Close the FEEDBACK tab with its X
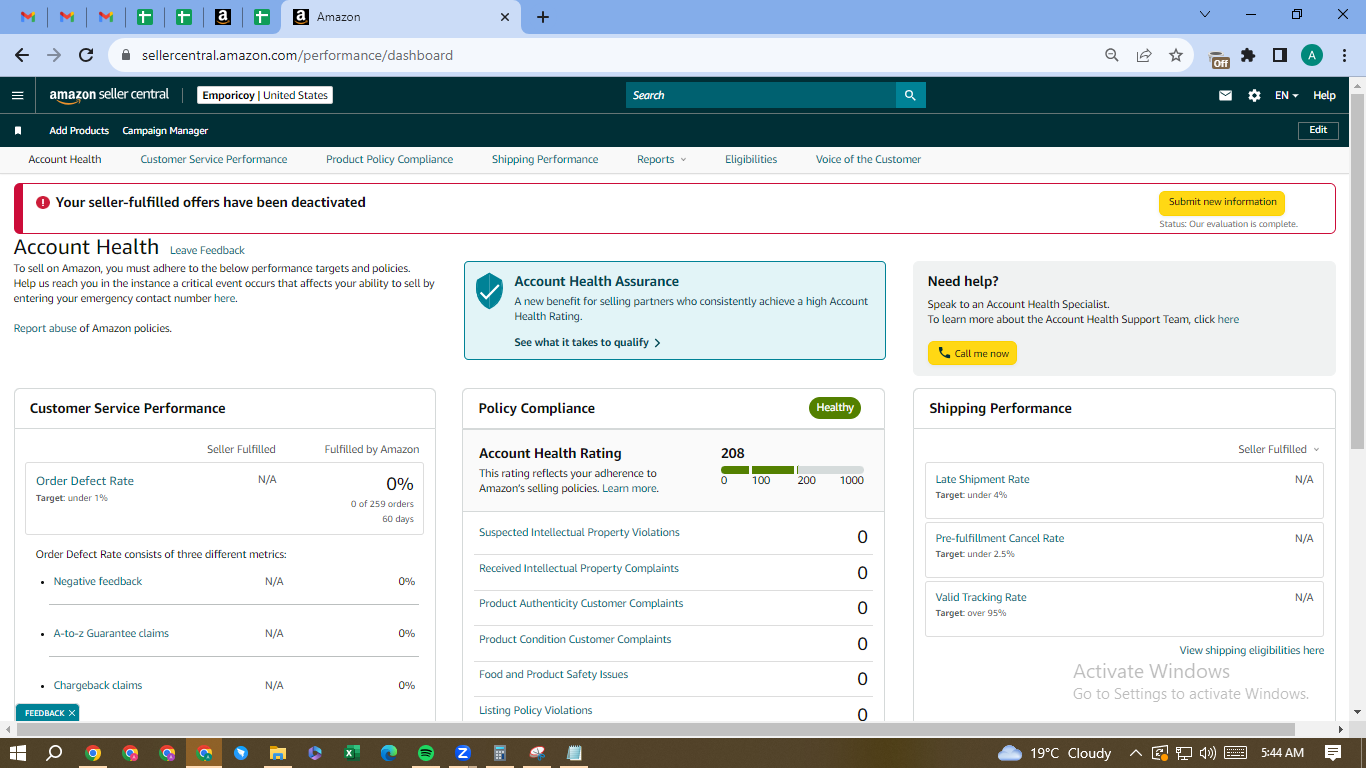The image size is (1366, 768). click(72, 713)
